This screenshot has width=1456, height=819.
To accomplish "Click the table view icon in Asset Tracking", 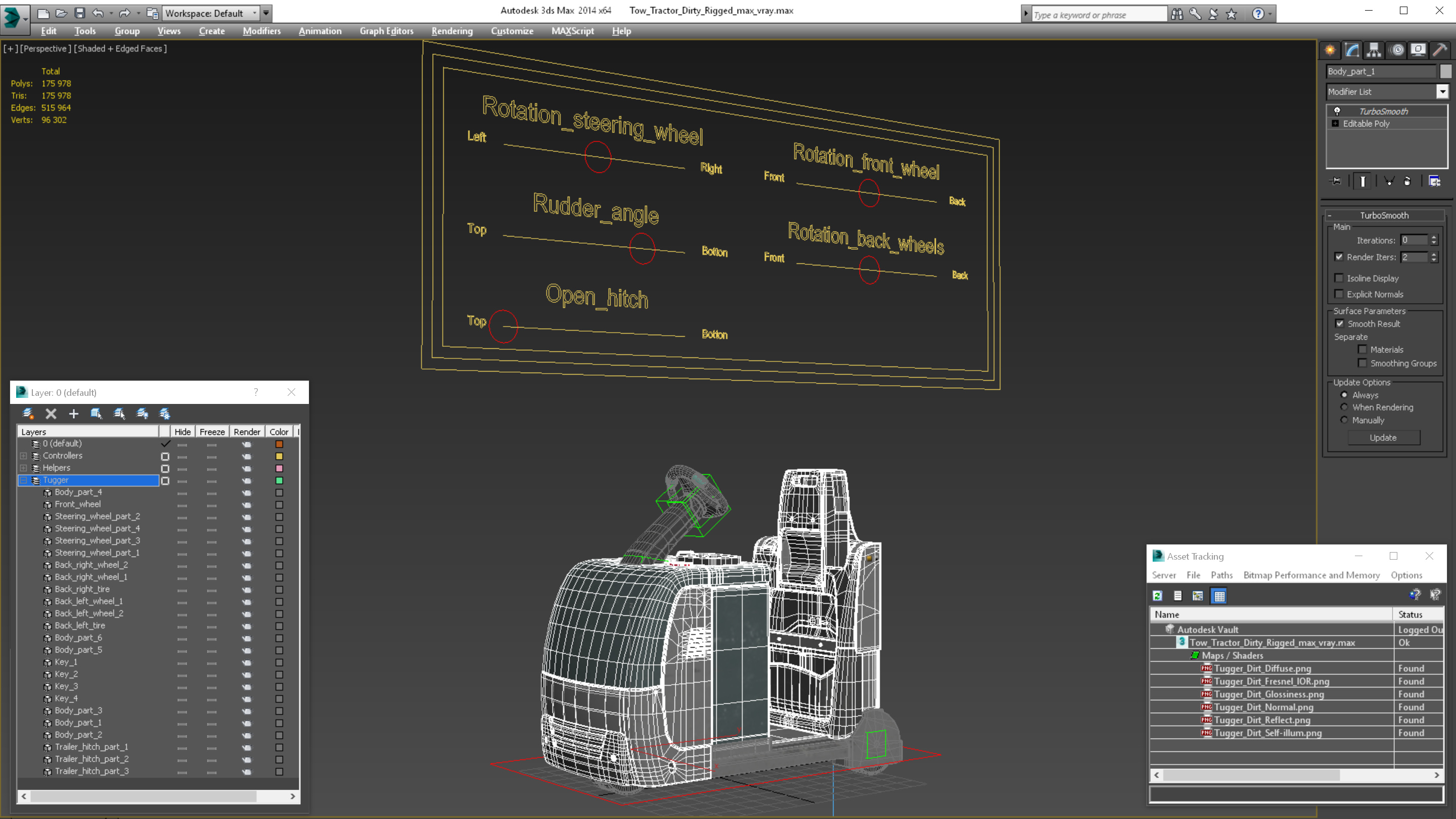I will 1219,596.
